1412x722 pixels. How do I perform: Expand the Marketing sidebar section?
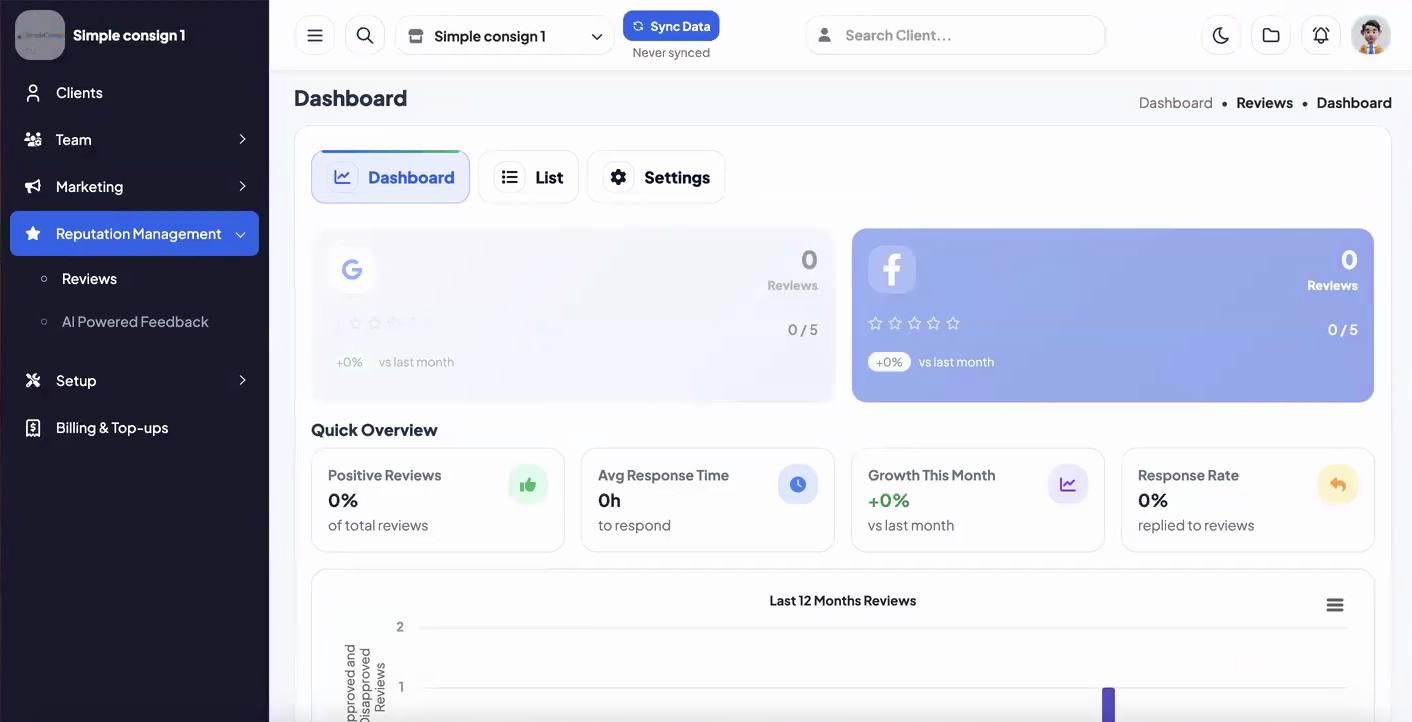coord(134,187)
